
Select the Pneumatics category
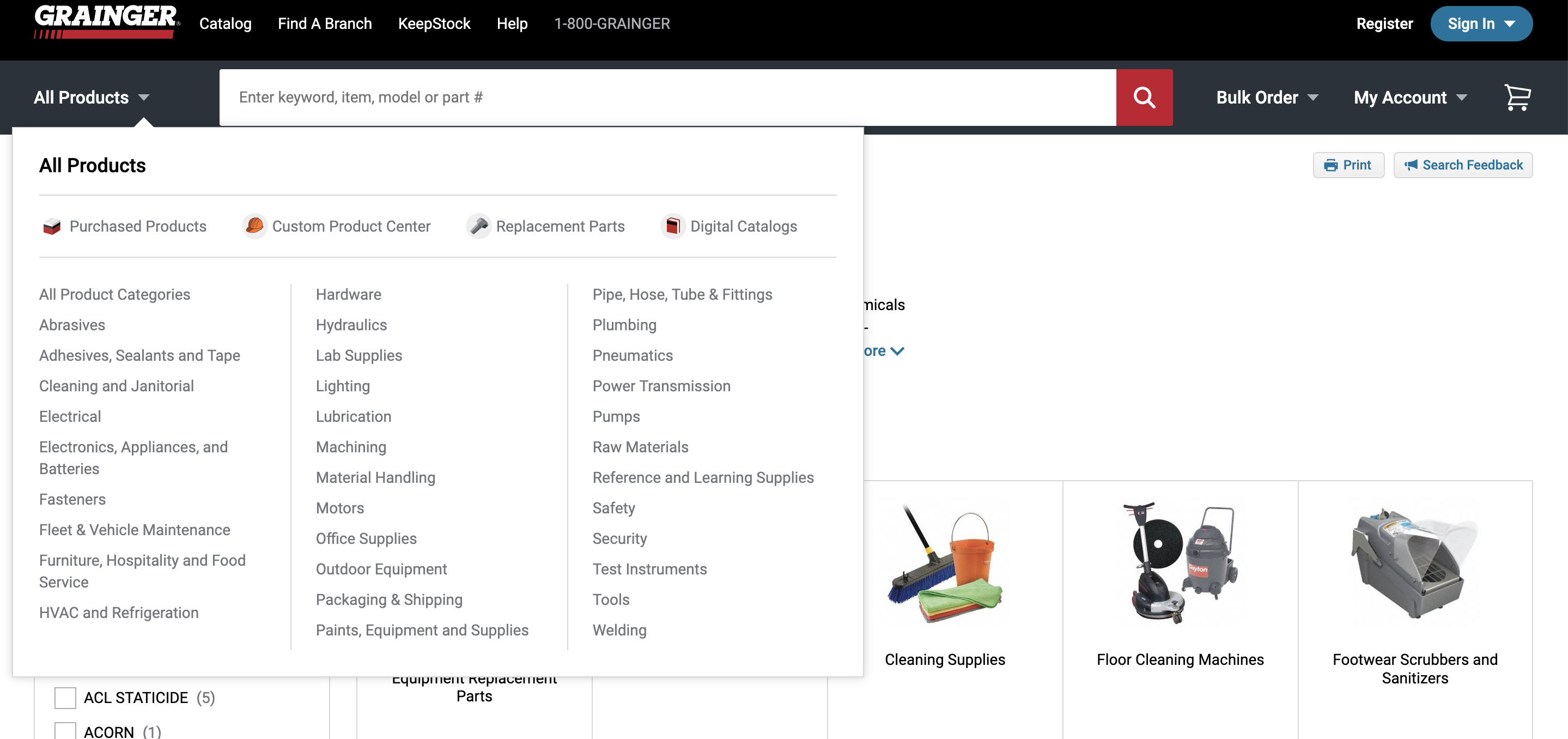tap(633, 355)
